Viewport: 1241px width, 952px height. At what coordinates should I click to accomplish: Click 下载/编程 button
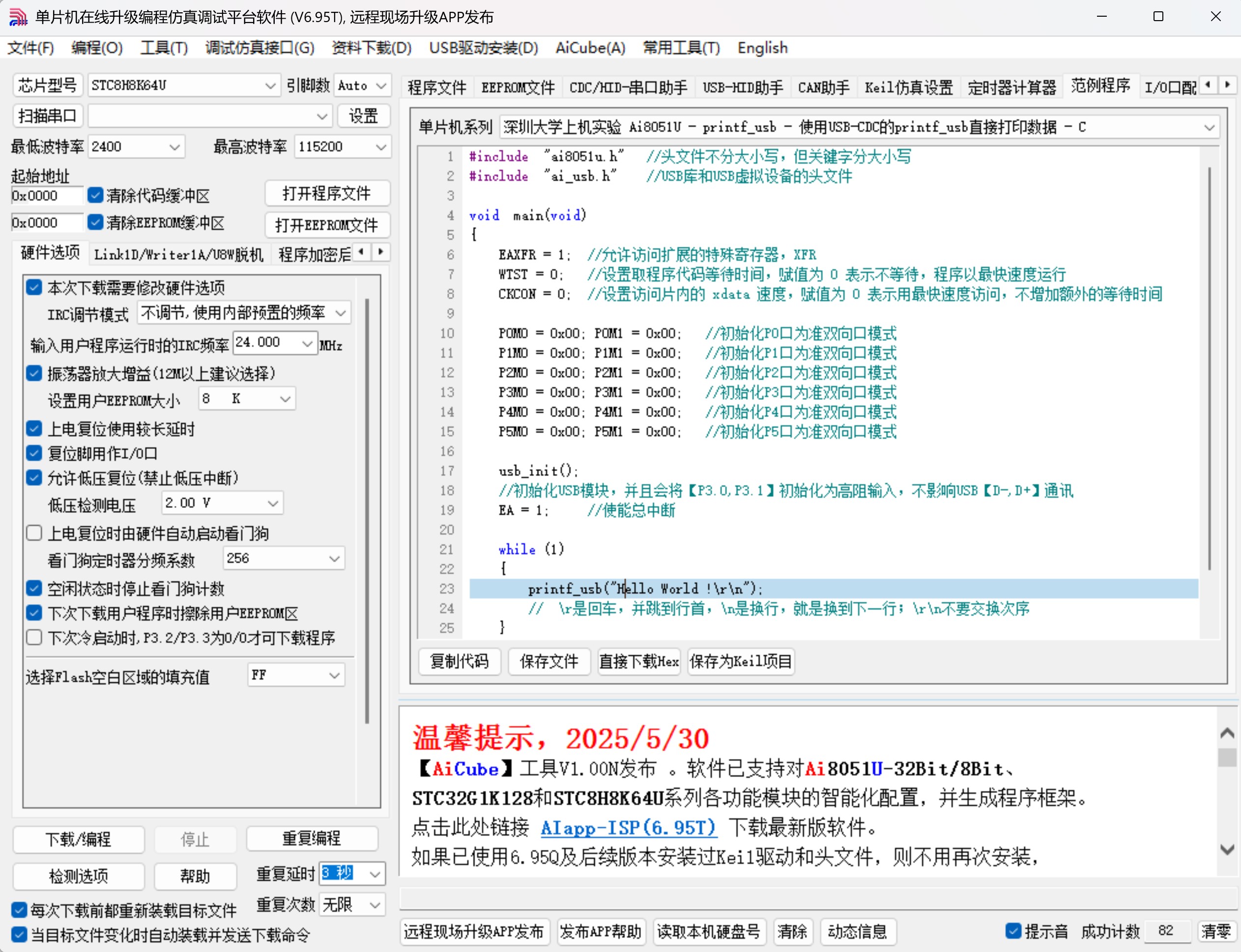pos(78,839)
